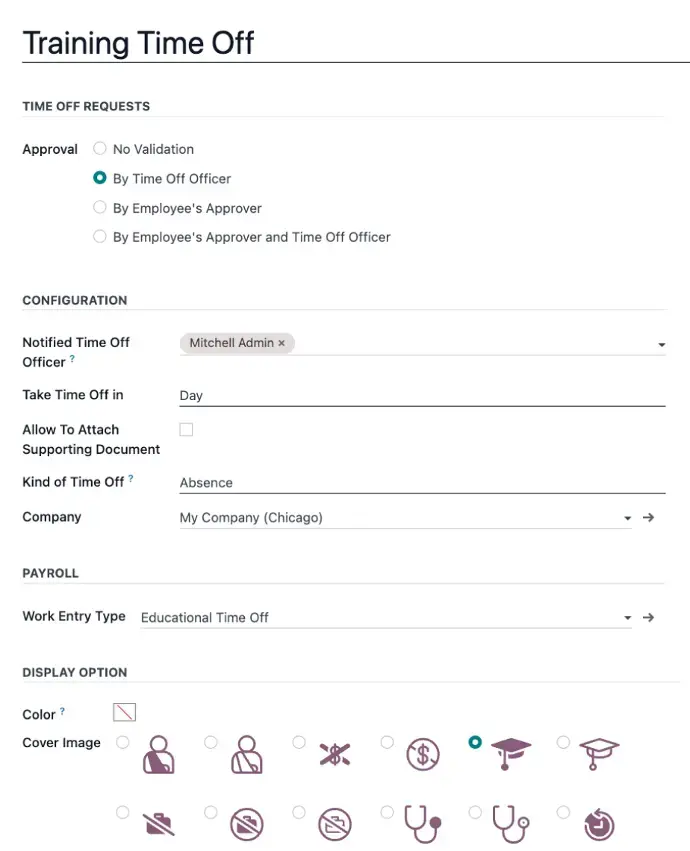Edit the Training Time Off title field
This screenshot has height=851, width=690.
(138, 43)
